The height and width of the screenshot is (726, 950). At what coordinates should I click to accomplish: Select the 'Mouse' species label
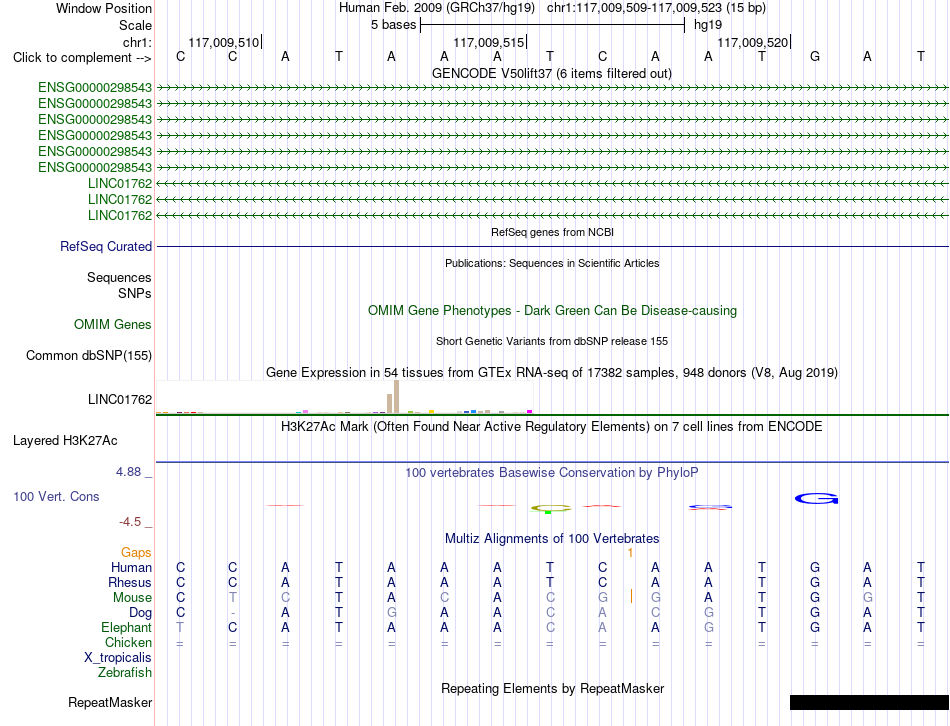coord(132,598)
